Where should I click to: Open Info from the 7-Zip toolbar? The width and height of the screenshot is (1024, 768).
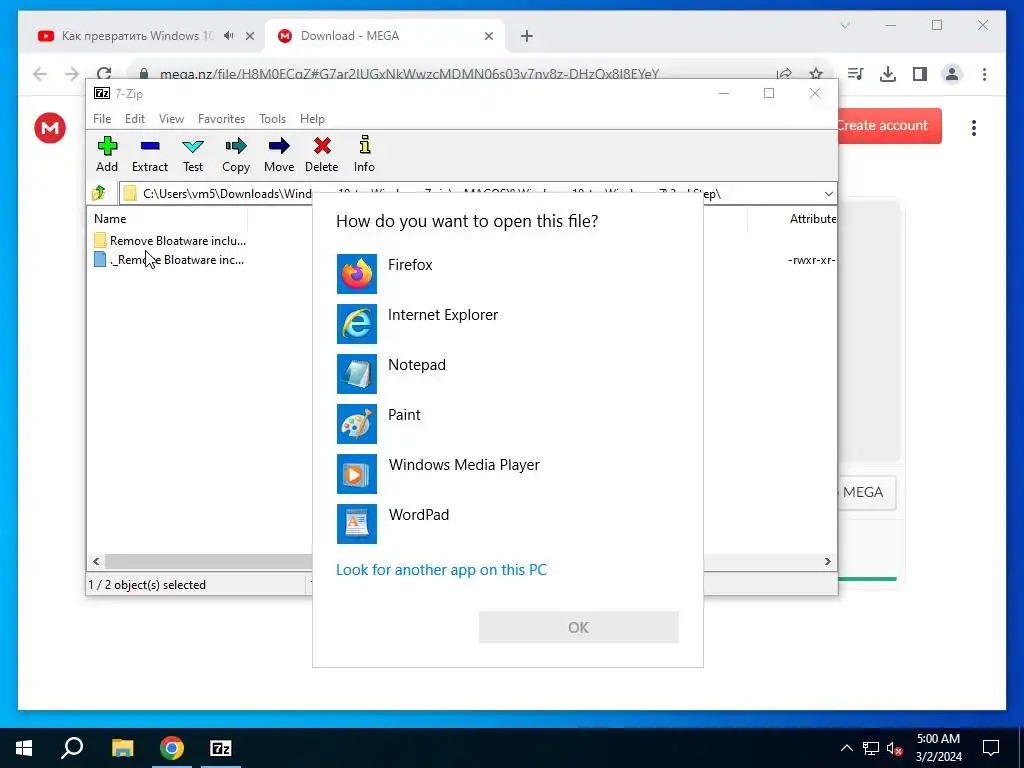(364, 155)
